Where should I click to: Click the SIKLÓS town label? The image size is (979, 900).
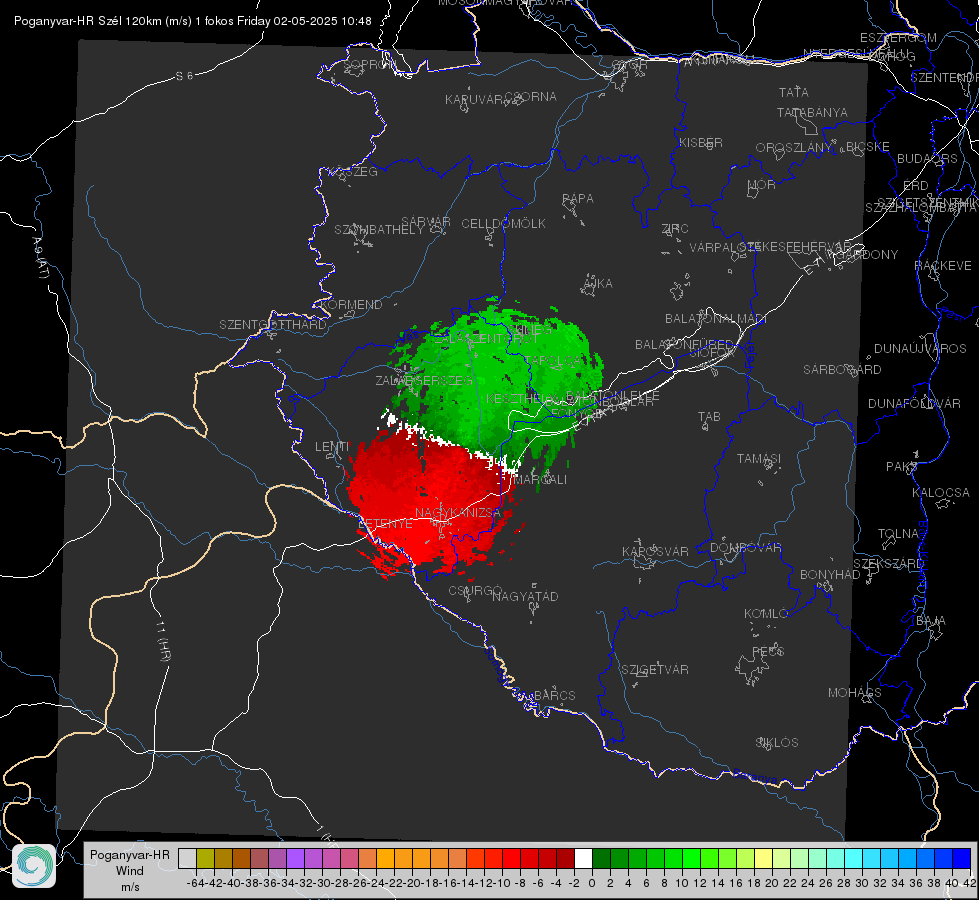pyautogui.click(x=777, y=743)
